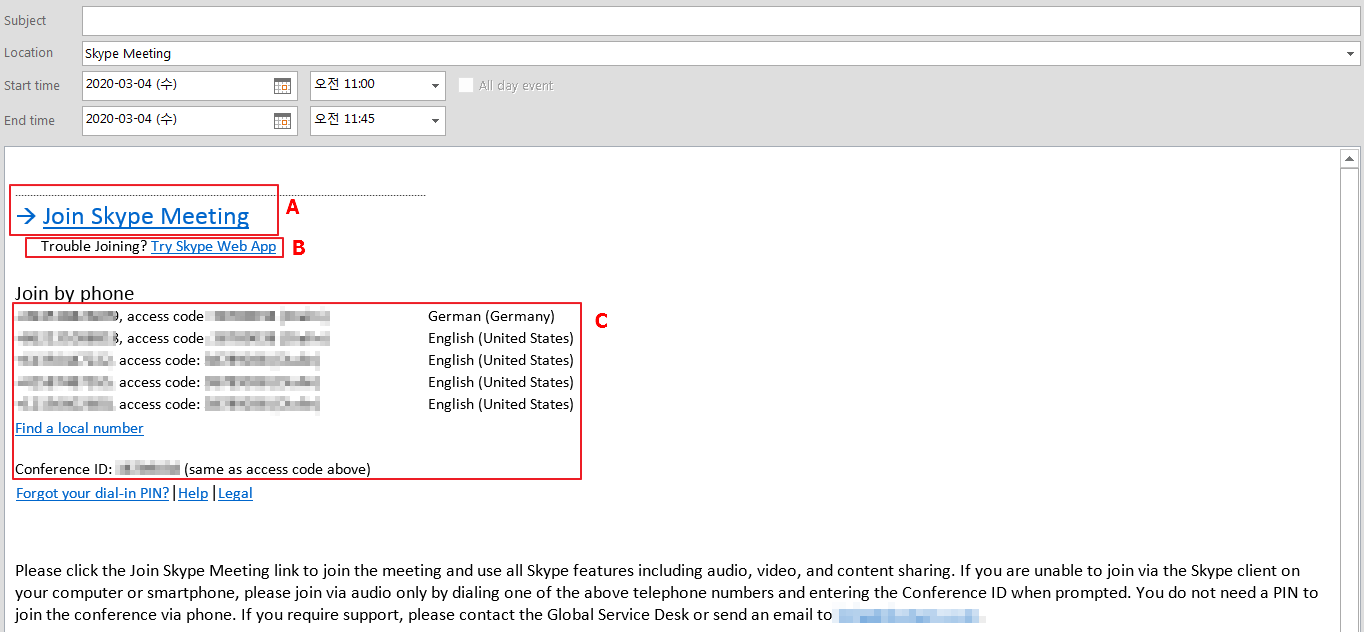
Task: Click the Conference ID line text
Action: tap(192, 468)
